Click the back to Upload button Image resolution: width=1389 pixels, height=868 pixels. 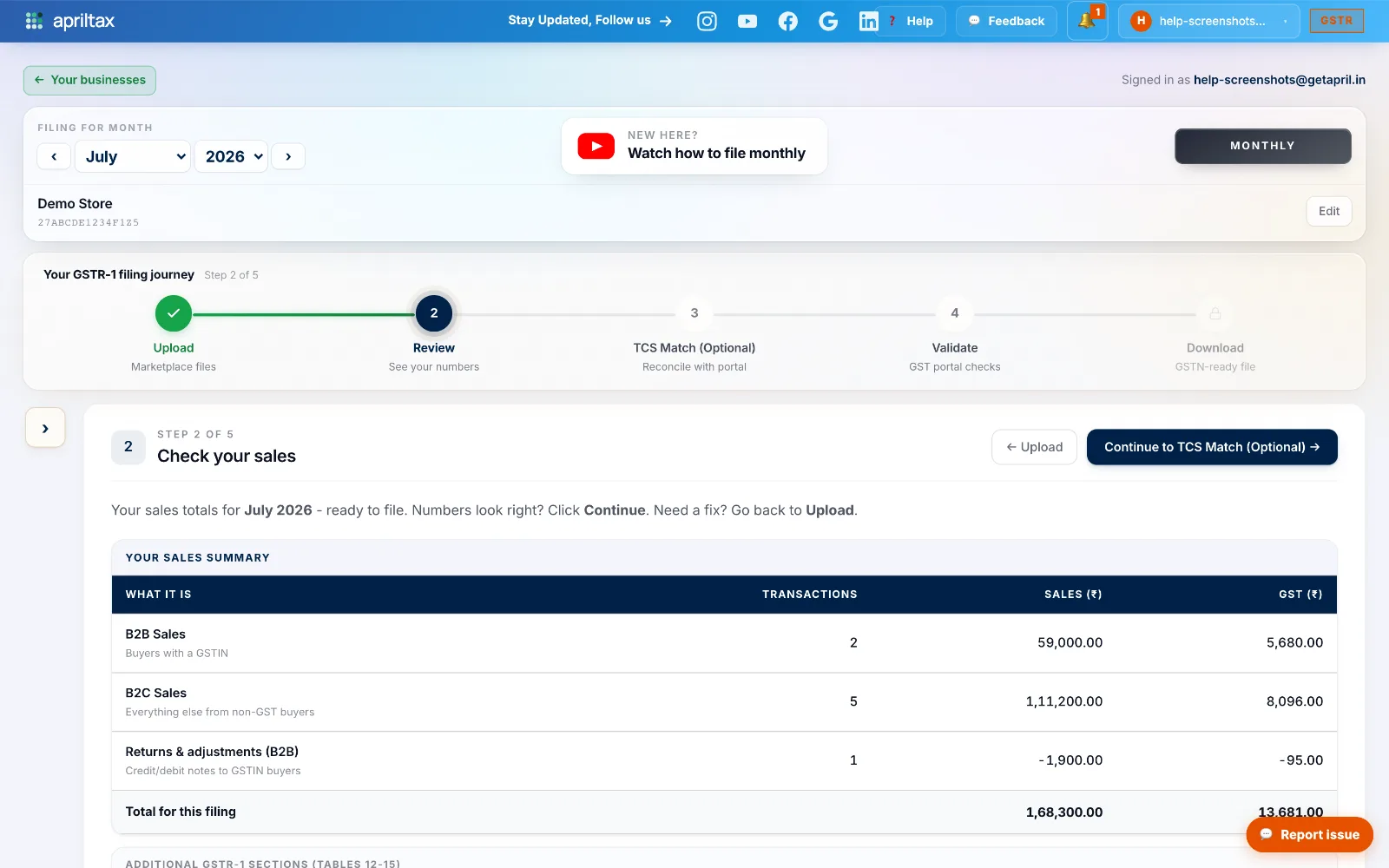(x=1034, y=447)
